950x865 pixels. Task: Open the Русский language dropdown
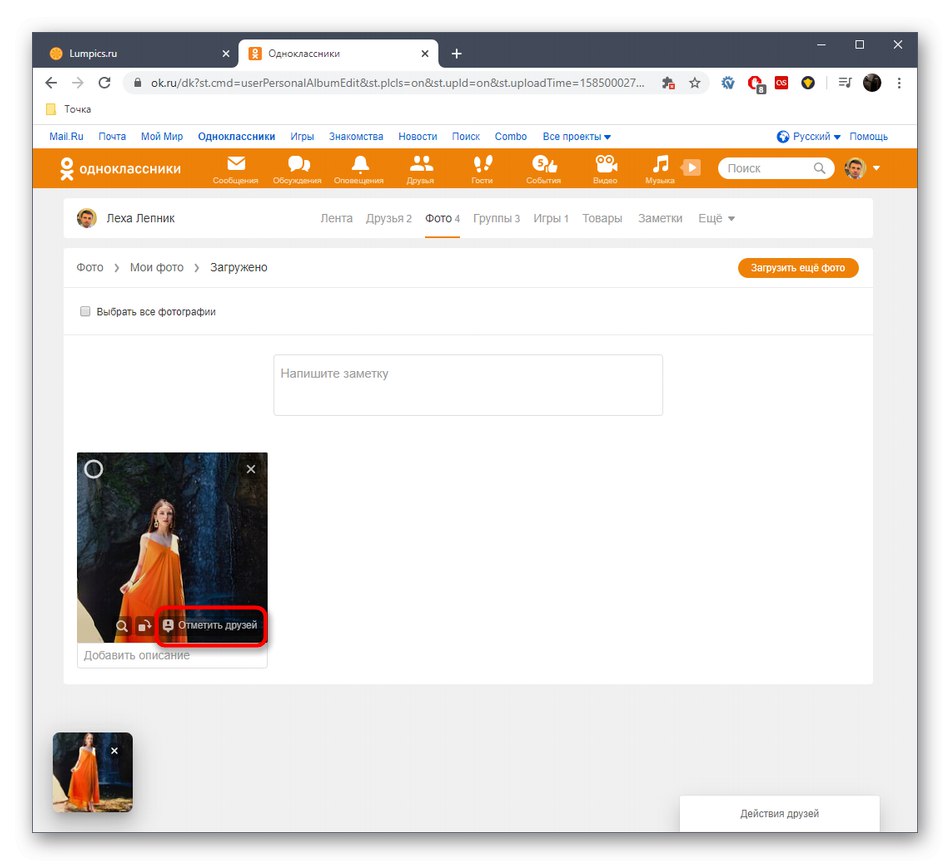point(809,137)
